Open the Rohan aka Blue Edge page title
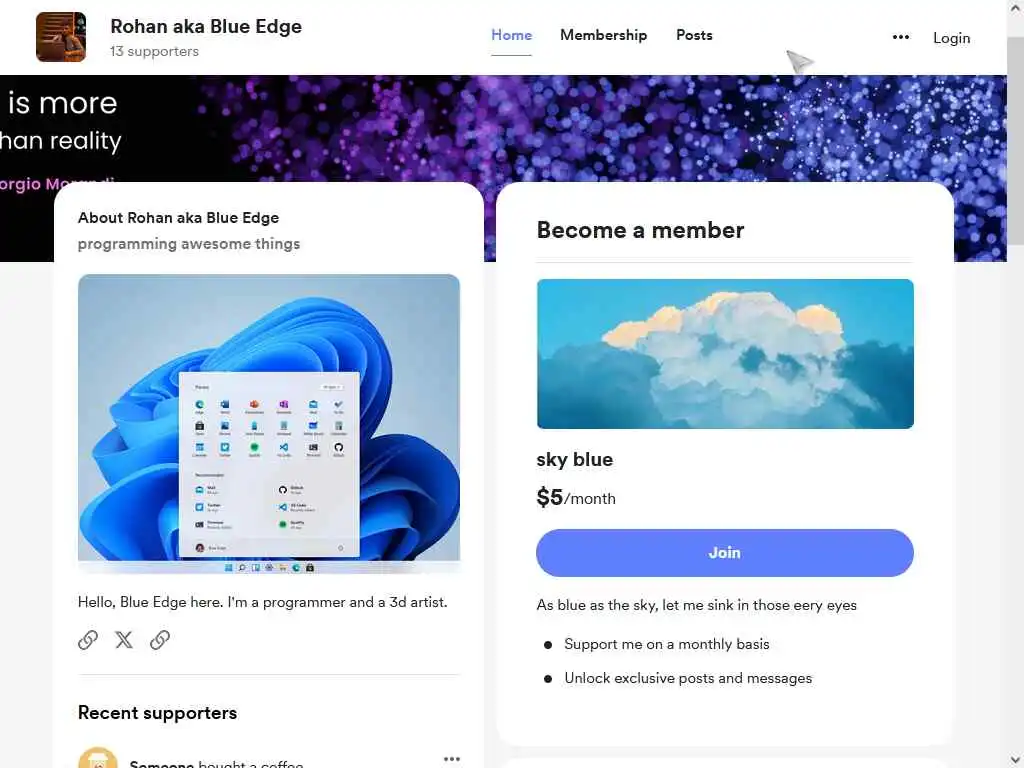The width and height of the screenshot is (1024, 768). click(x=206, y=26)
